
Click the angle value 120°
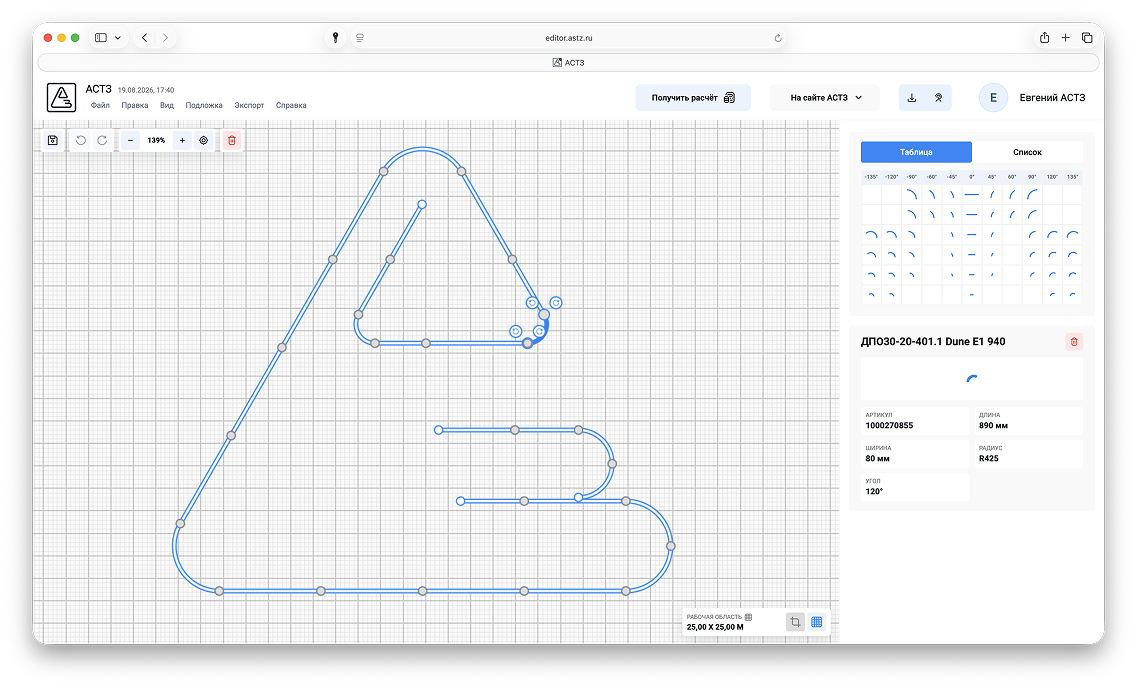coord(874,492)
